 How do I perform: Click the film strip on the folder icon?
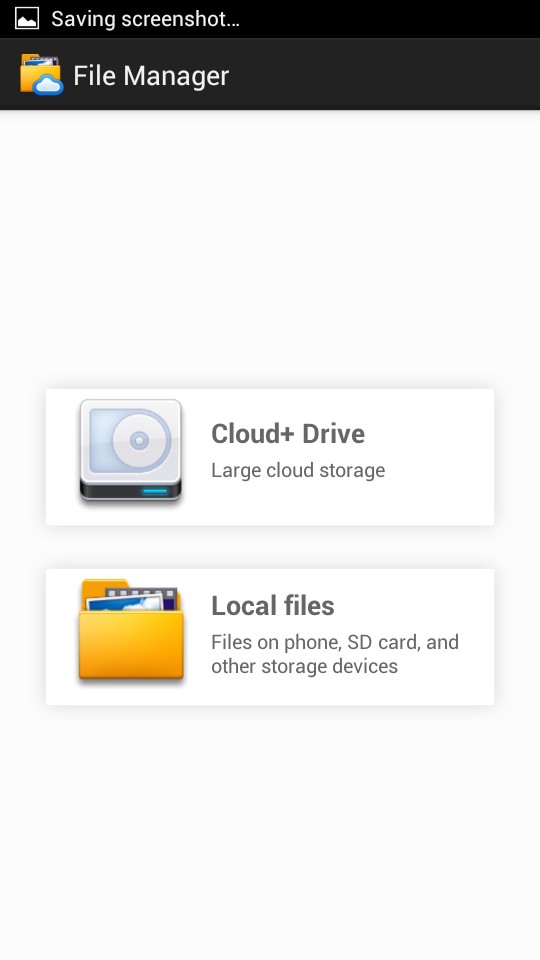click(x=142, y=594)
